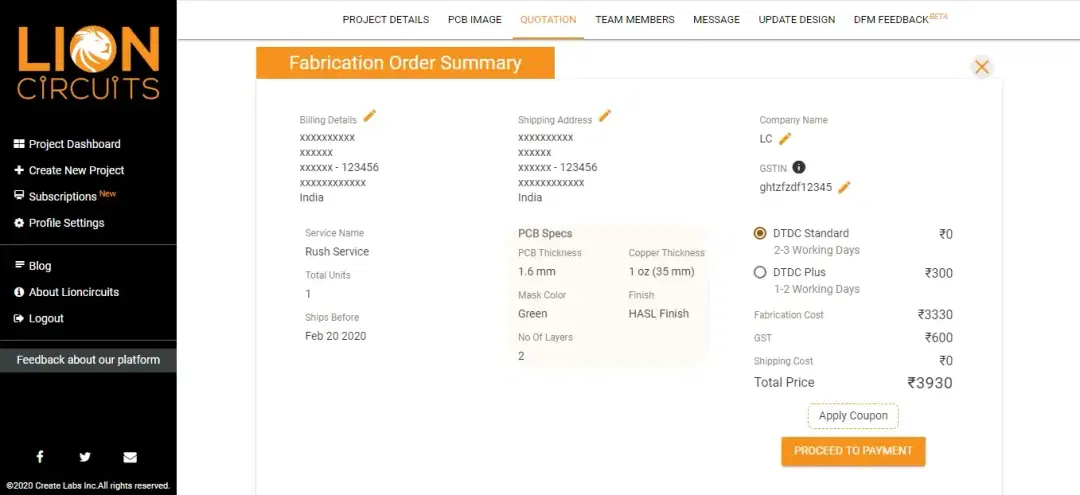
Task: Select DTDC Plus shipping option
Action: (x=760, y=273)
